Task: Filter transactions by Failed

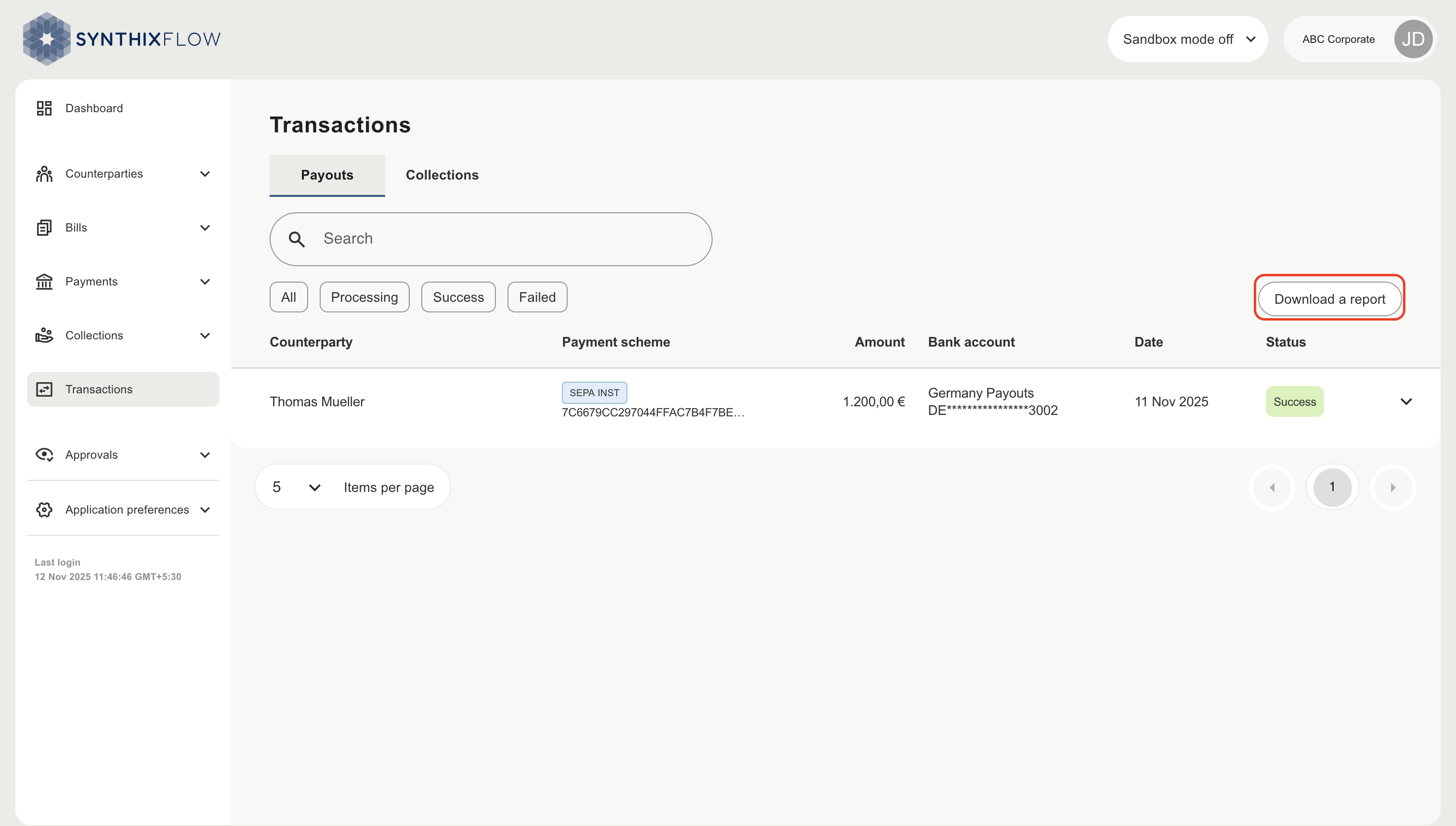Action: pyautogui.click(x=537, y=297)
